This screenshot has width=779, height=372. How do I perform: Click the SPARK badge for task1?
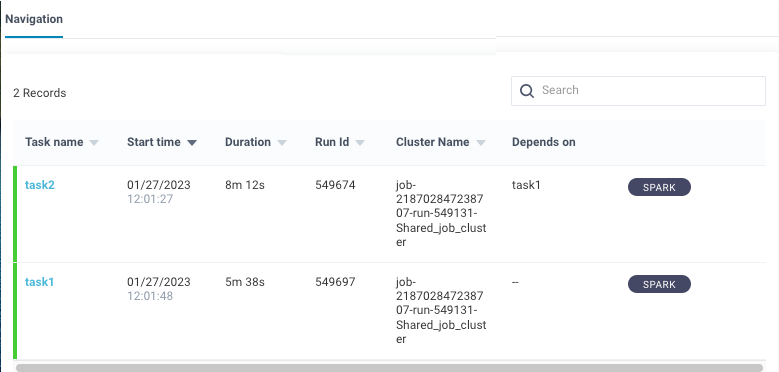[659, 284]
